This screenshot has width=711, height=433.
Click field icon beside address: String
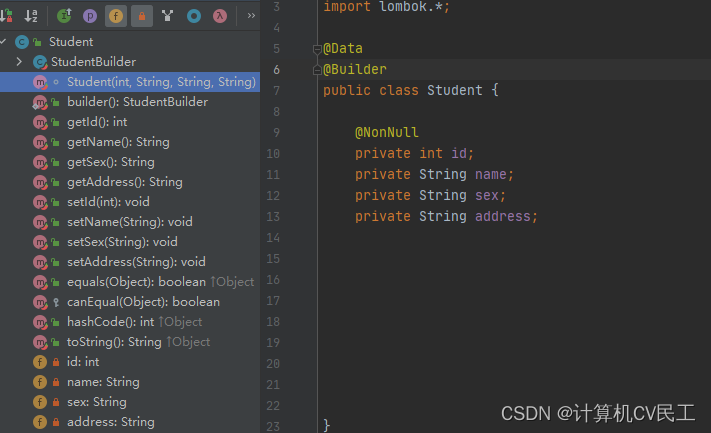pyautogui.click(x=40, y=422)
